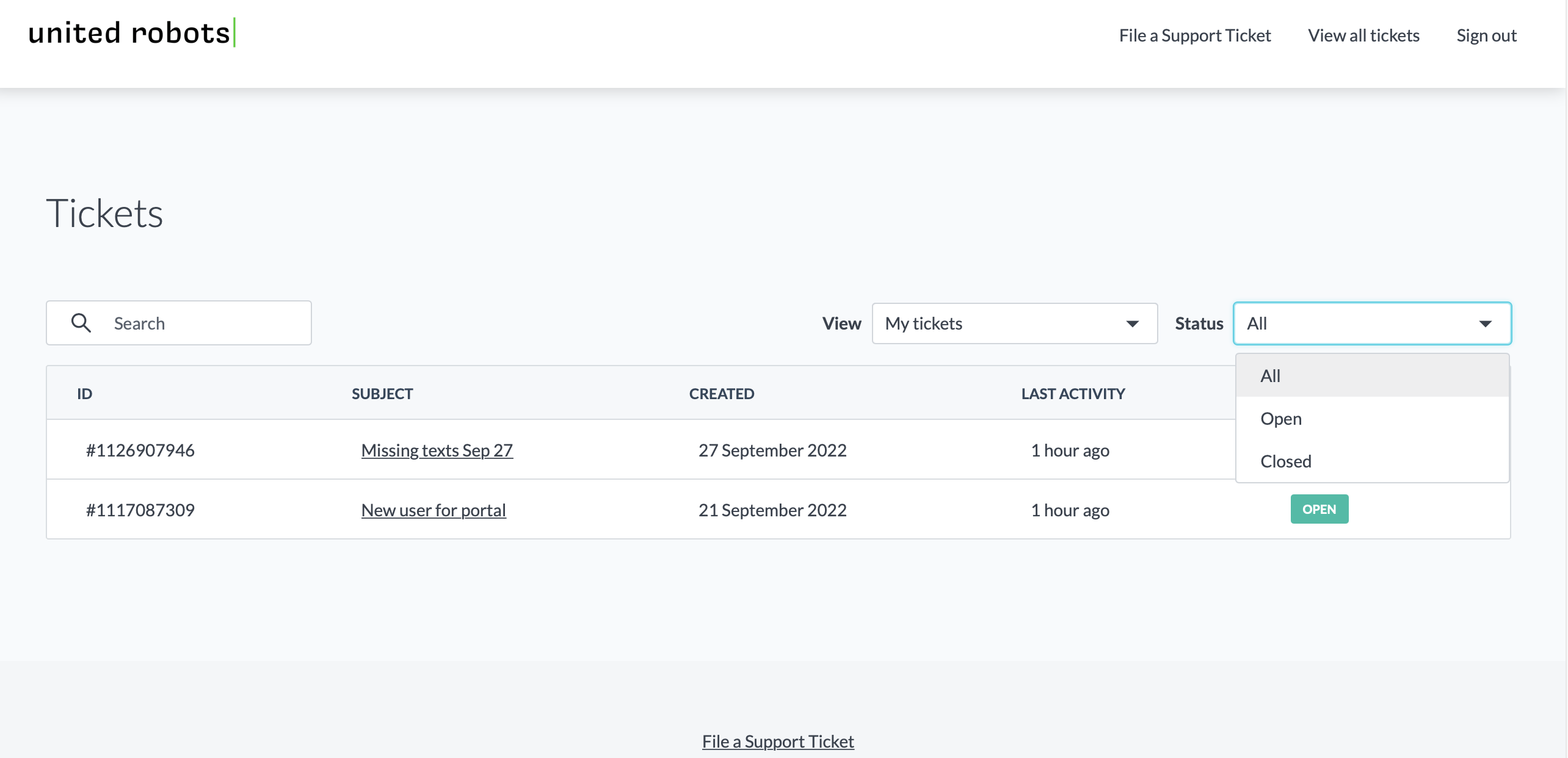This screenshot has height=758, width=1568.
Task: Open the Missing texts Sep 27 ticket
Action: (437, 450)
